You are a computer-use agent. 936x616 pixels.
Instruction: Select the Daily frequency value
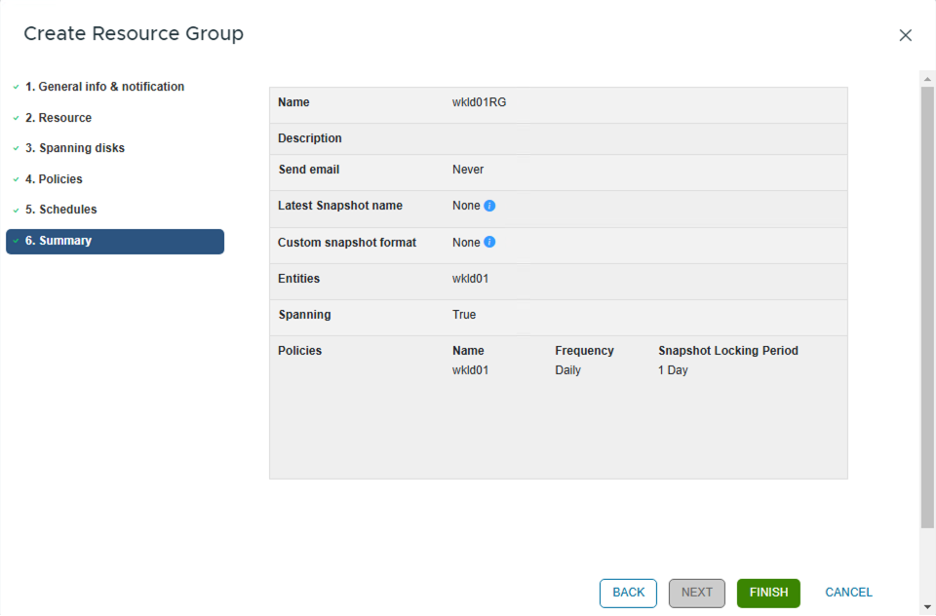point(568,370)
